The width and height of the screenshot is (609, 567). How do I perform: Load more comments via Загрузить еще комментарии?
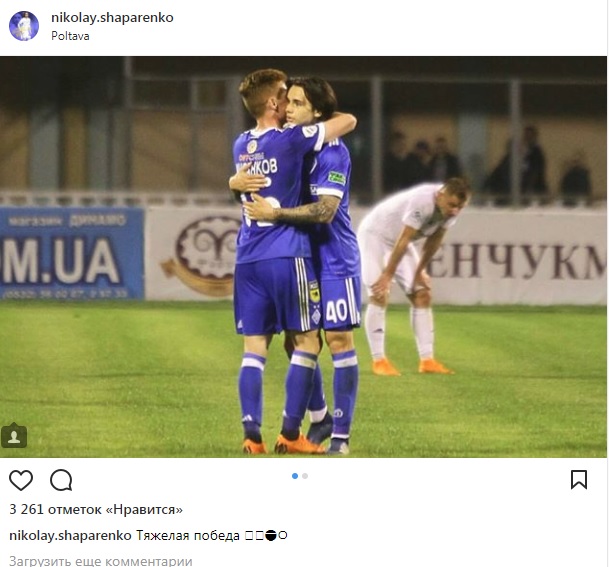pyautogui.click(x=101, y=561)
